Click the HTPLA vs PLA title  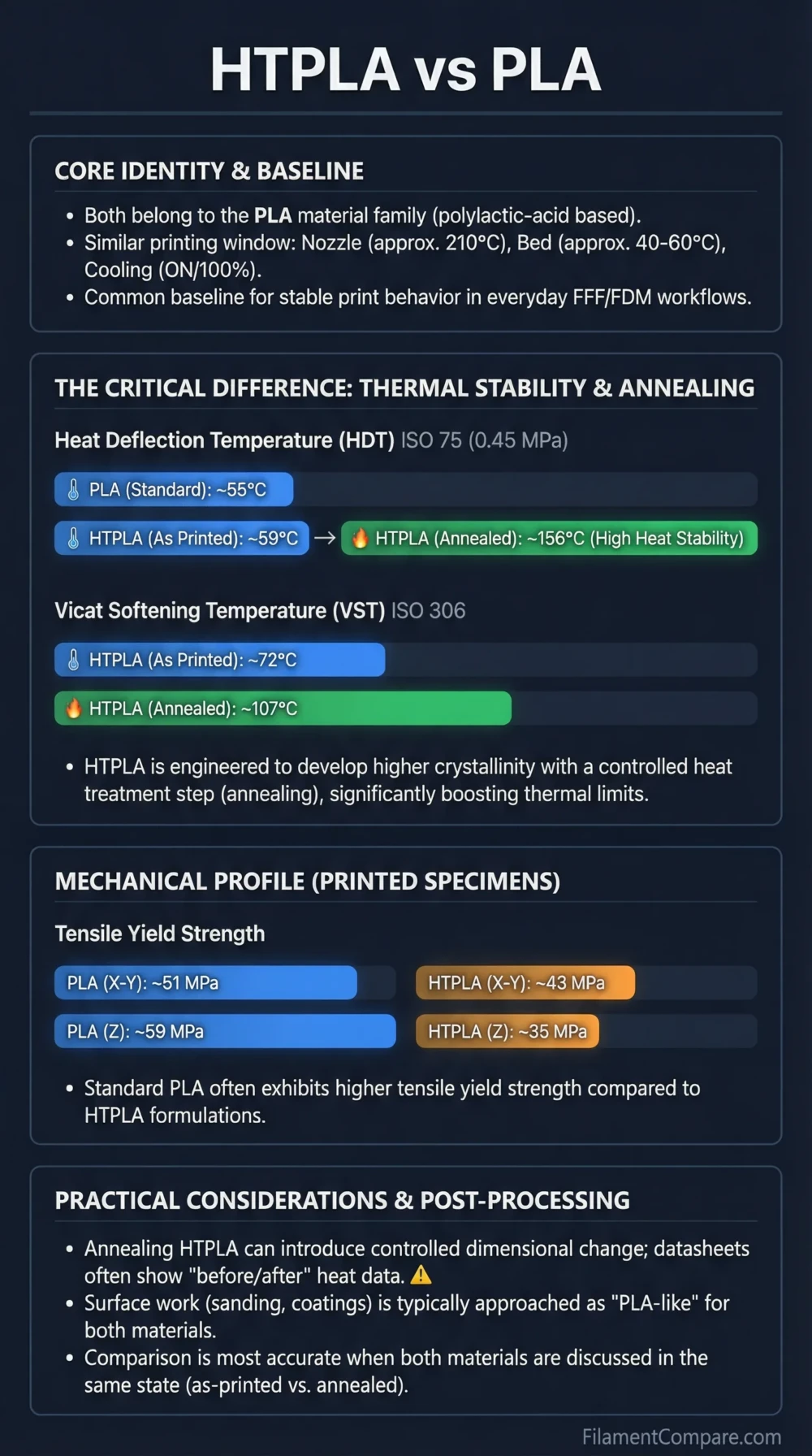click(405, 69)
